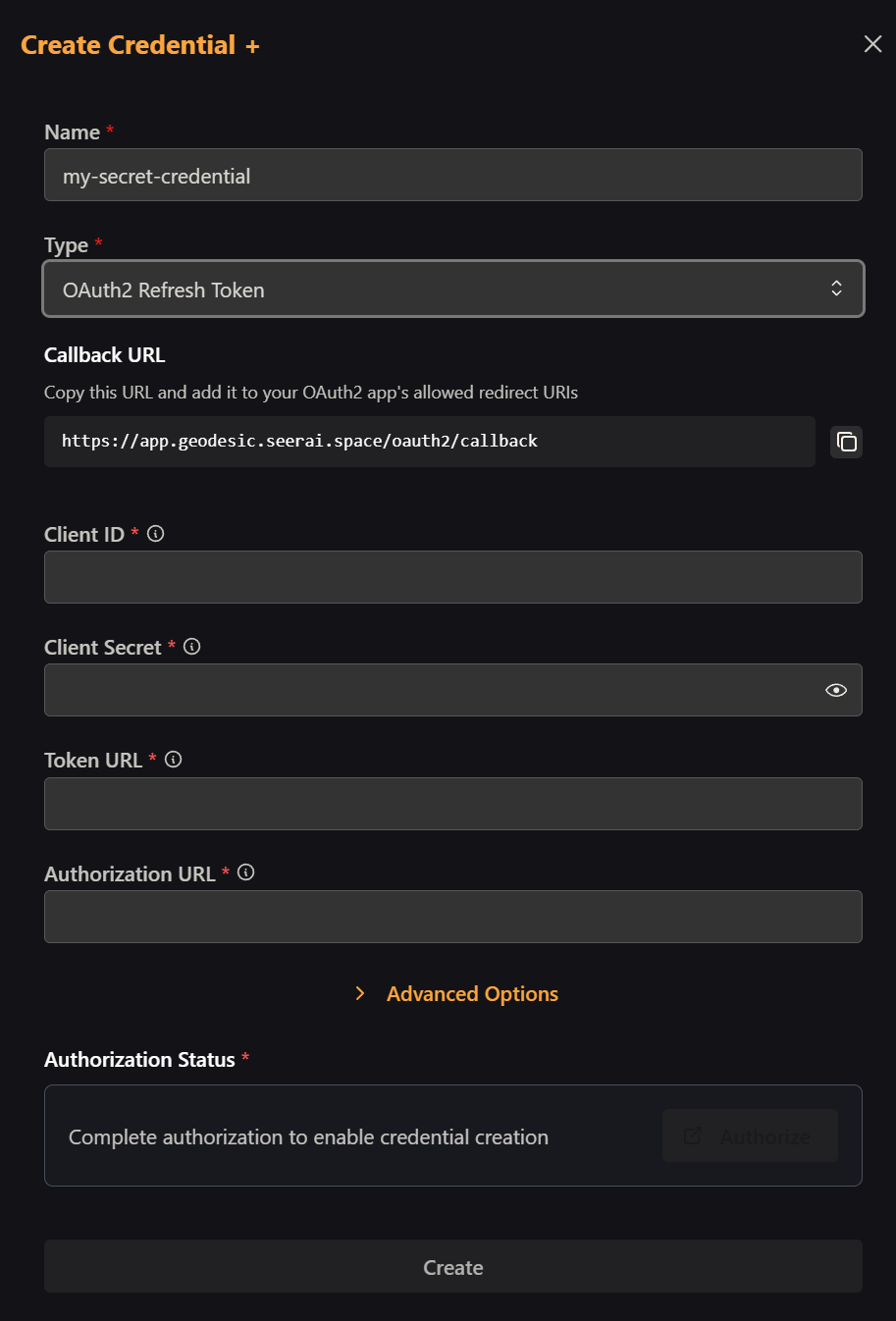
Task: Click the info icon next to Authorization URL
Action: click(246, 872)
